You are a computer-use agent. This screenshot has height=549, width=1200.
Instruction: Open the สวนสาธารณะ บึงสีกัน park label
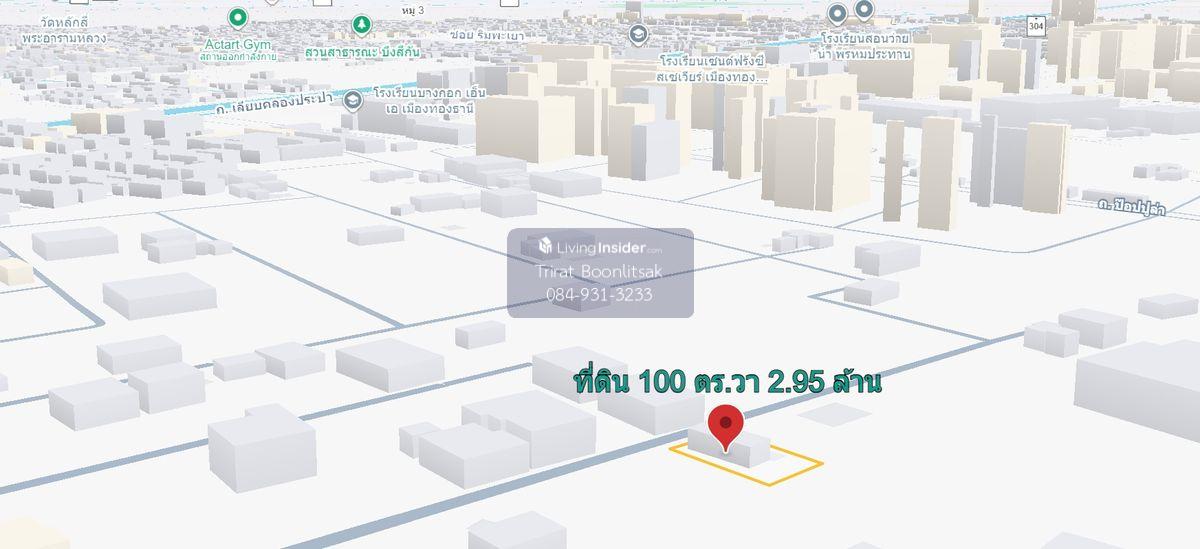[361, 51]
